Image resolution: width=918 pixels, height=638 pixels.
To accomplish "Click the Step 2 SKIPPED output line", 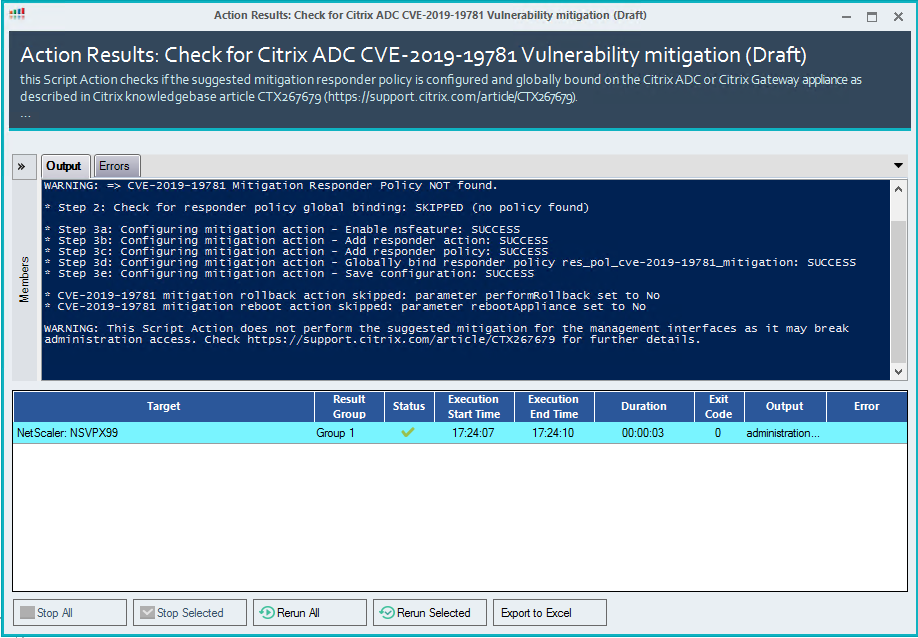I will 317,207.
